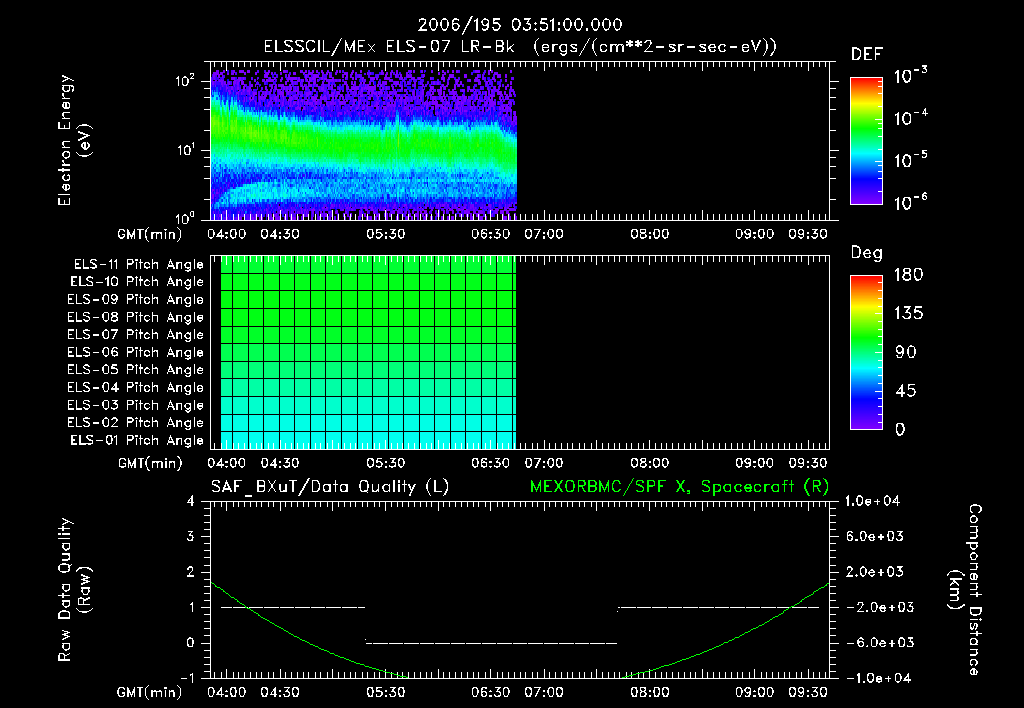The image size is (1024, 708).
Task: Click the green MEXORBMC/SPF X, Spacecraft (R) title
Action: [679, 487]
